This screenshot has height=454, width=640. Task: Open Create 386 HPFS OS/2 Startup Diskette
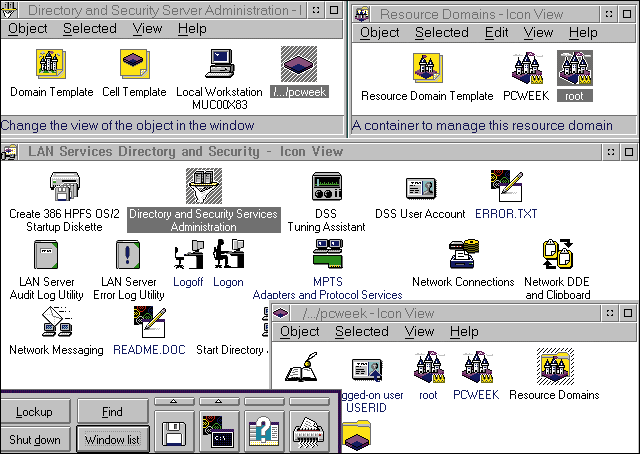tap(64, 186)
